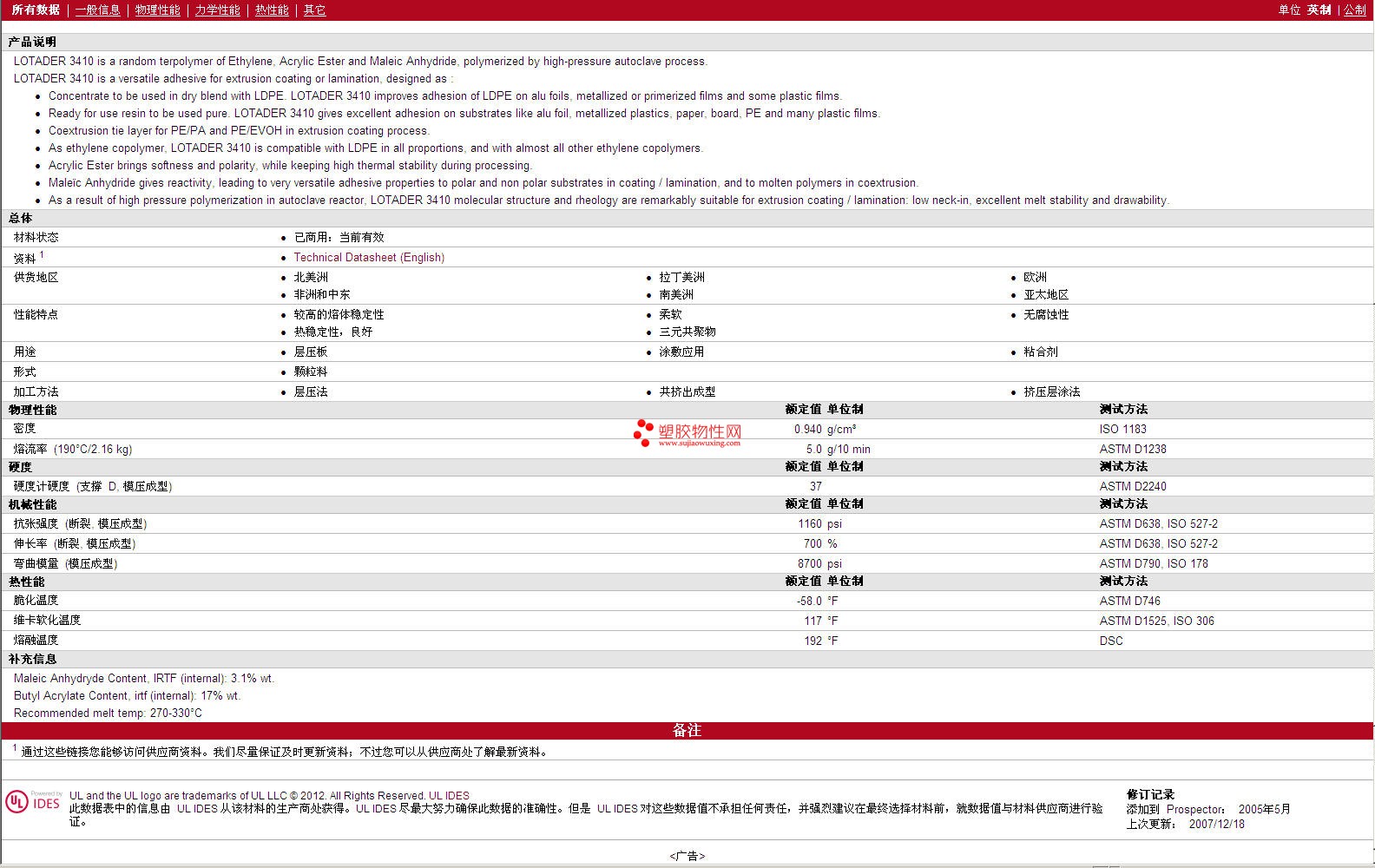This screenshot has width=1375, height=868.
Task: Select ASTM D1525, ISO 306 method
Action: (x=1157, y=621)
